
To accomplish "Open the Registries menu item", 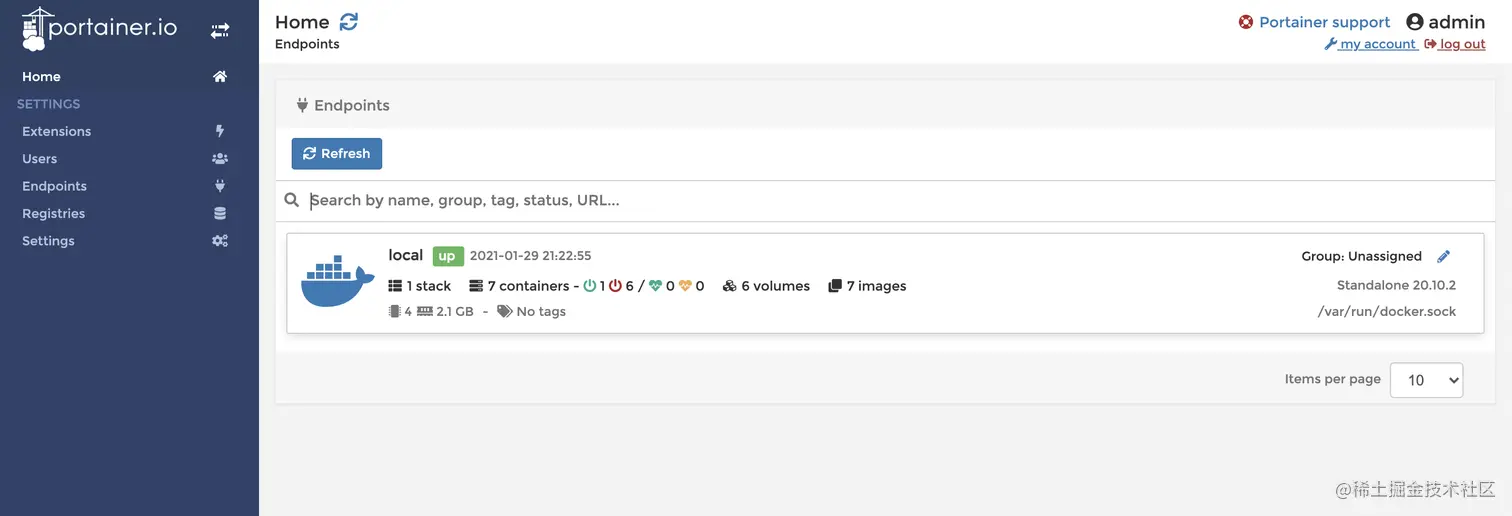I will (53, 213).
